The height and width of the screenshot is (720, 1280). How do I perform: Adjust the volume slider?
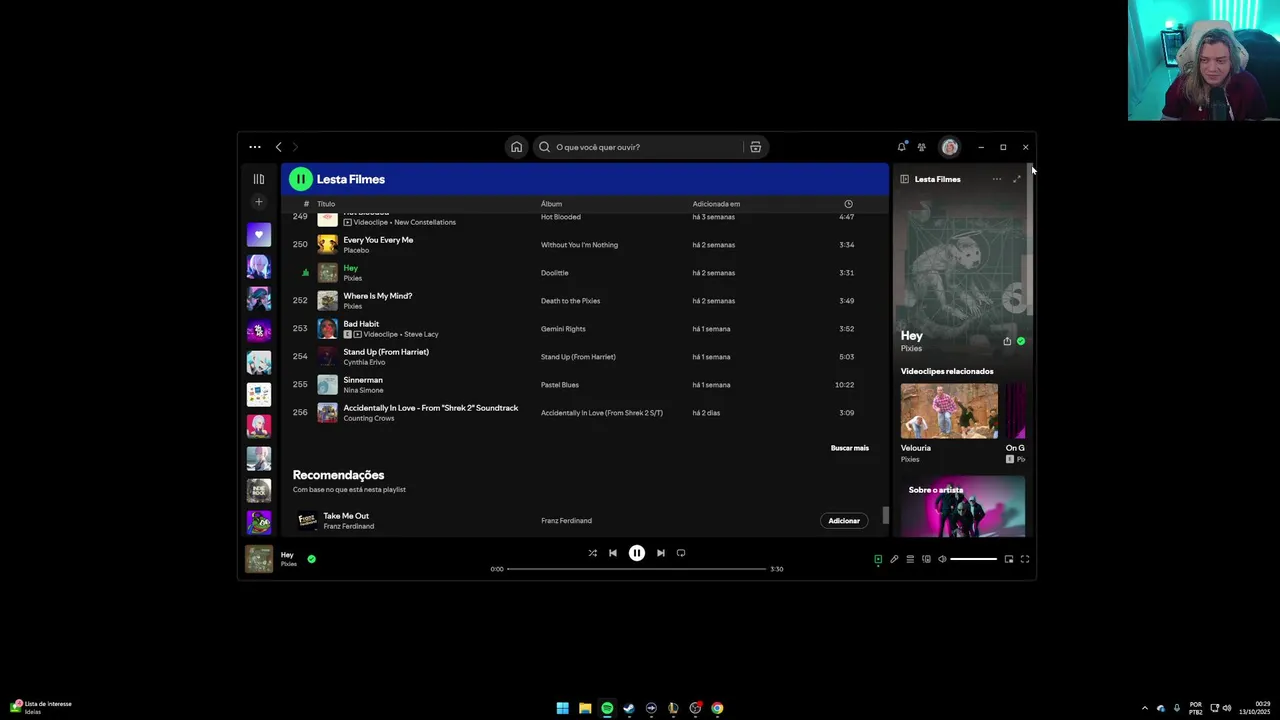[x=973, y=559]
